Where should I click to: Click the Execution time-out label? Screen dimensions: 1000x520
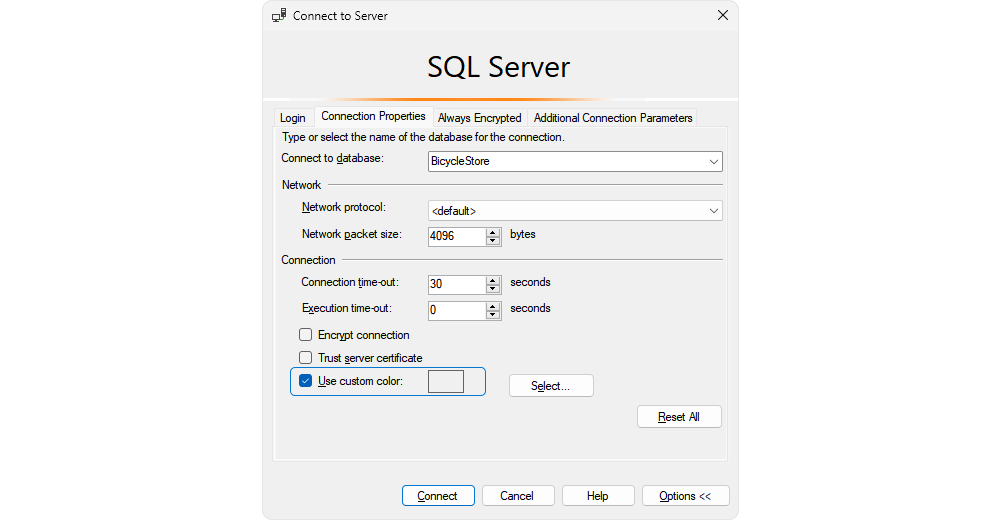pos(347,308)
